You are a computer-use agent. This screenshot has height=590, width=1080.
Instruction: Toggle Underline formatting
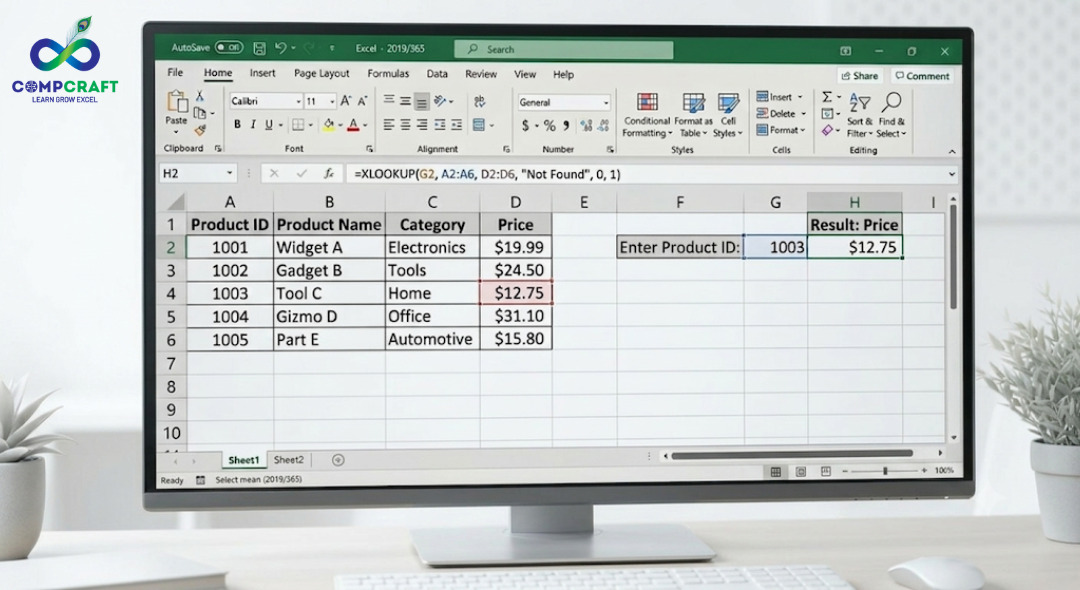pyautogui.click(x=269, y=125)
